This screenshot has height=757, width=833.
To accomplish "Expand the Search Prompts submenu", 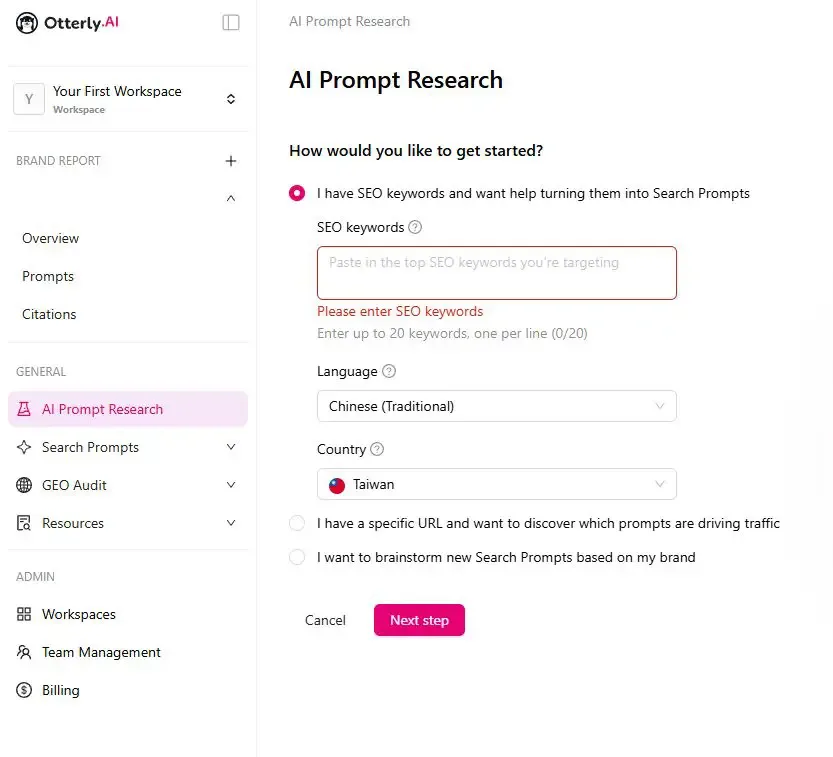I will click(x=231, y=447).
